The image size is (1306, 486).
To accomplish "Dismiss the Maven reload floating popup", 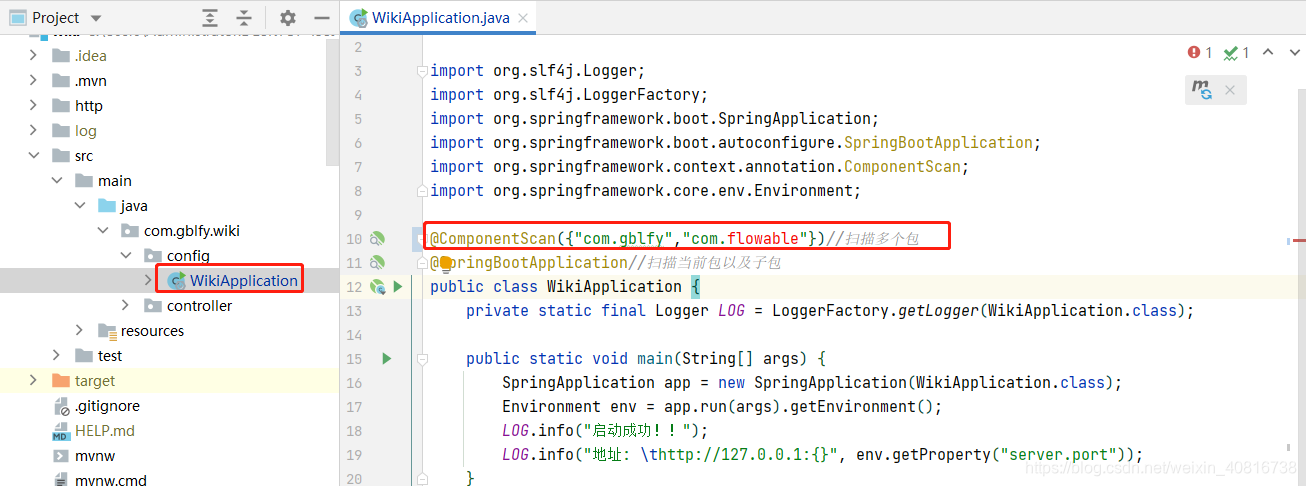I will click(x=1231, y=90).
